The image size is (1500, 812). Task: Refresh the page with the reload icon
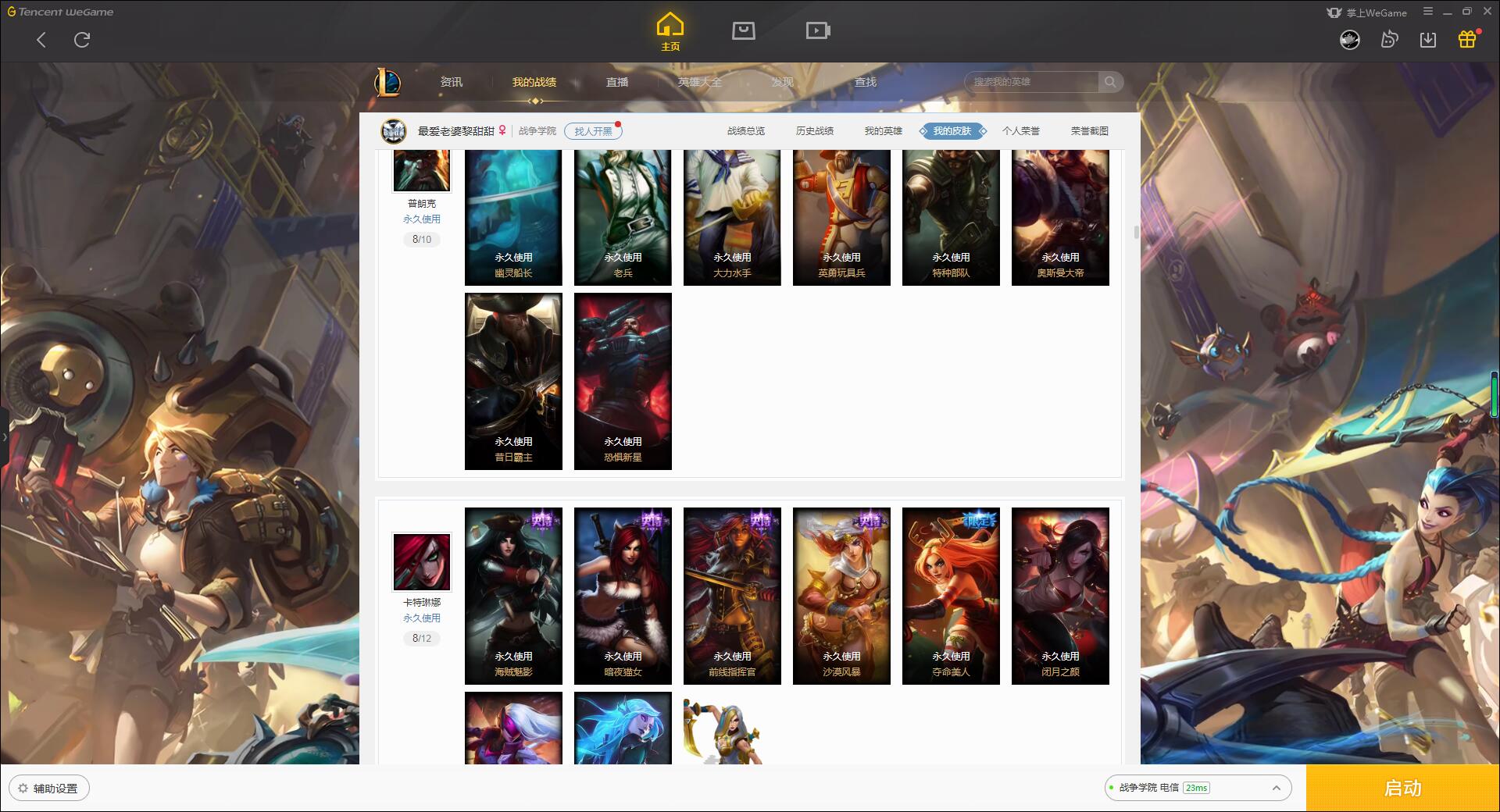[x=82, y=40]
